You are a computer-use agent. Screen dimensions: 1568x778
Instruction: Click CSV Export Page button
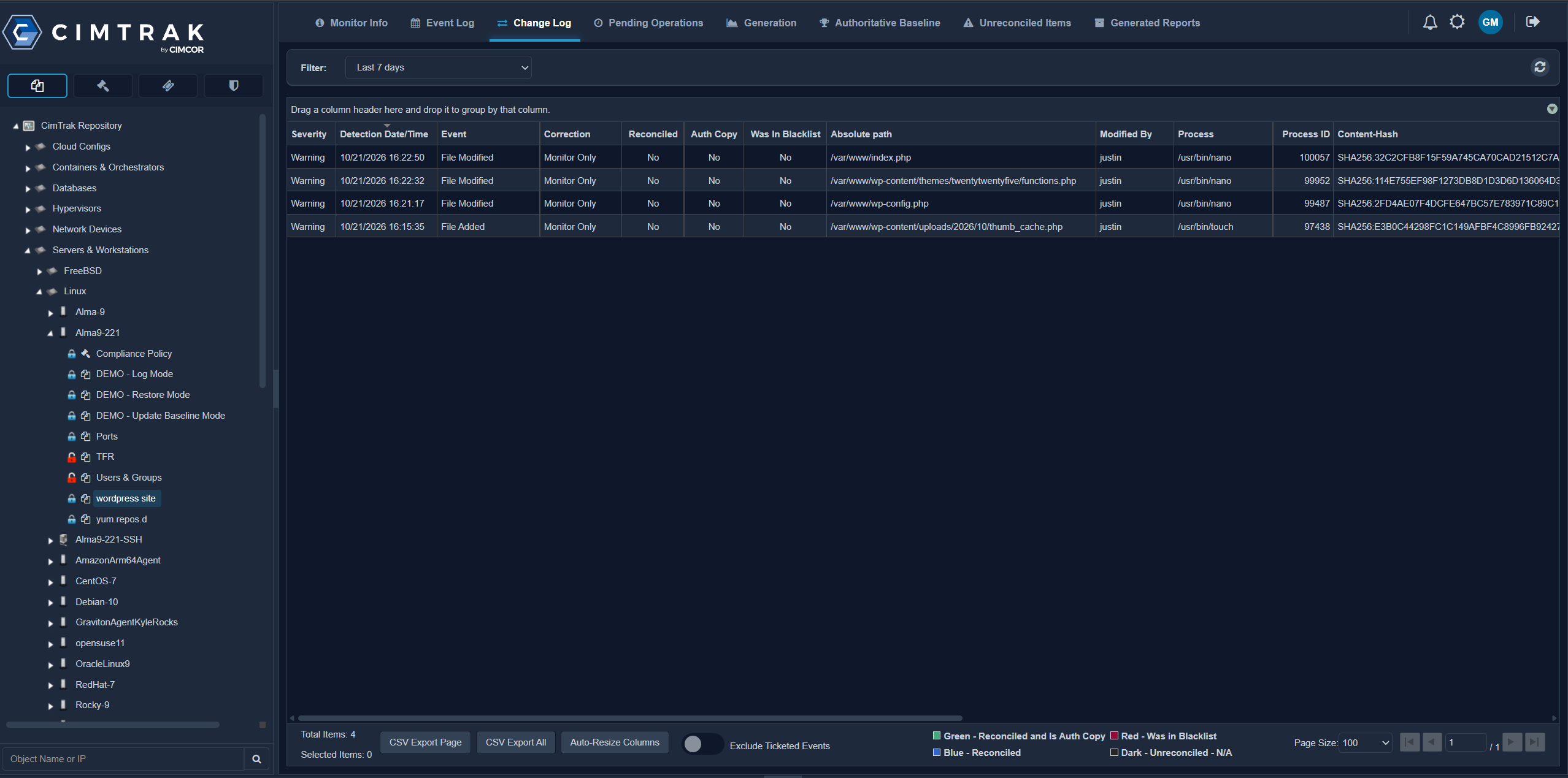click(x=426, y=742)
